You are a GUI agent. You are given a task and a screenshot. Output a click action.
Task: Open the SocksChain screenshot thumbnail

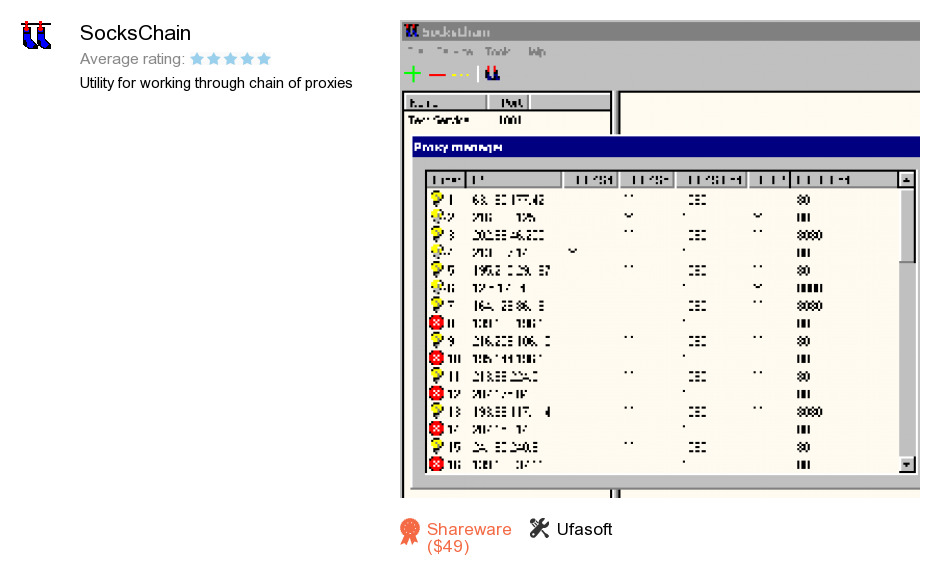(660, 259)
